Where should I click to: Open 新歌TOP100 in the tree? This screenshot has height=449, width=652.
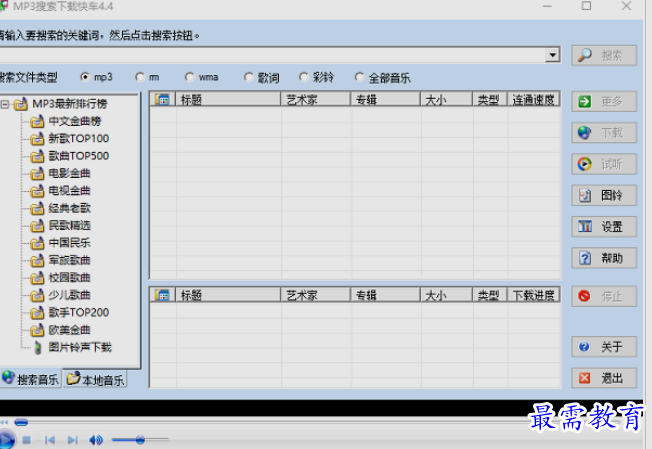(x=79, y=138)
